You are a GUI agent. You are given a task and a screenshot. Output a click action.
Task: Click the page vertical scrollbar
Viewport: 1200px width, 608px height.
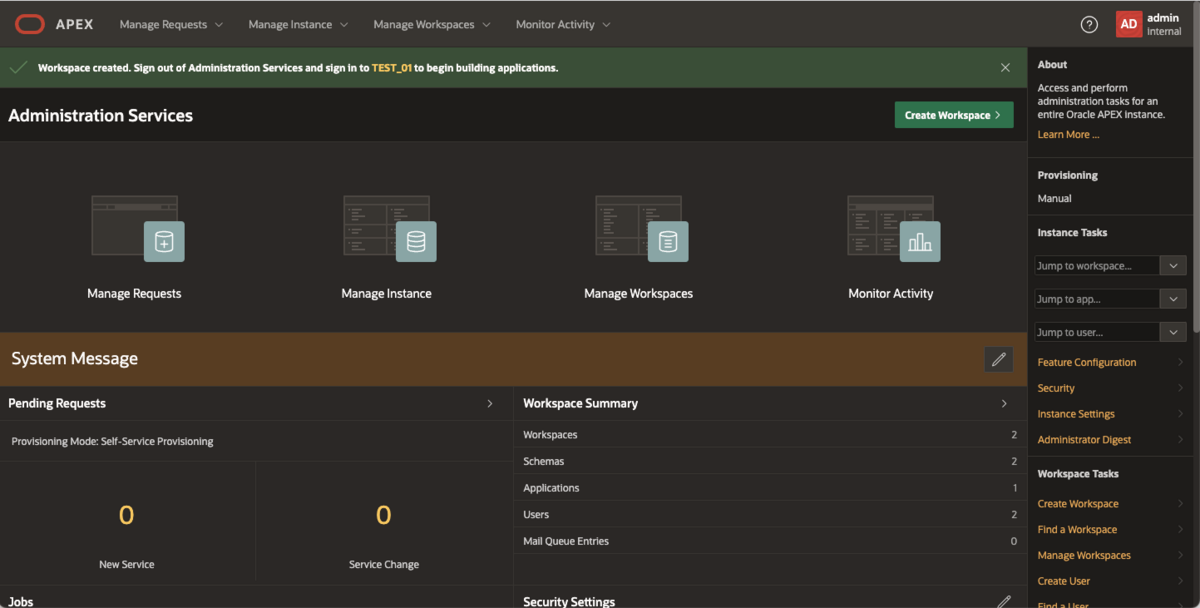coord(1196,190)
